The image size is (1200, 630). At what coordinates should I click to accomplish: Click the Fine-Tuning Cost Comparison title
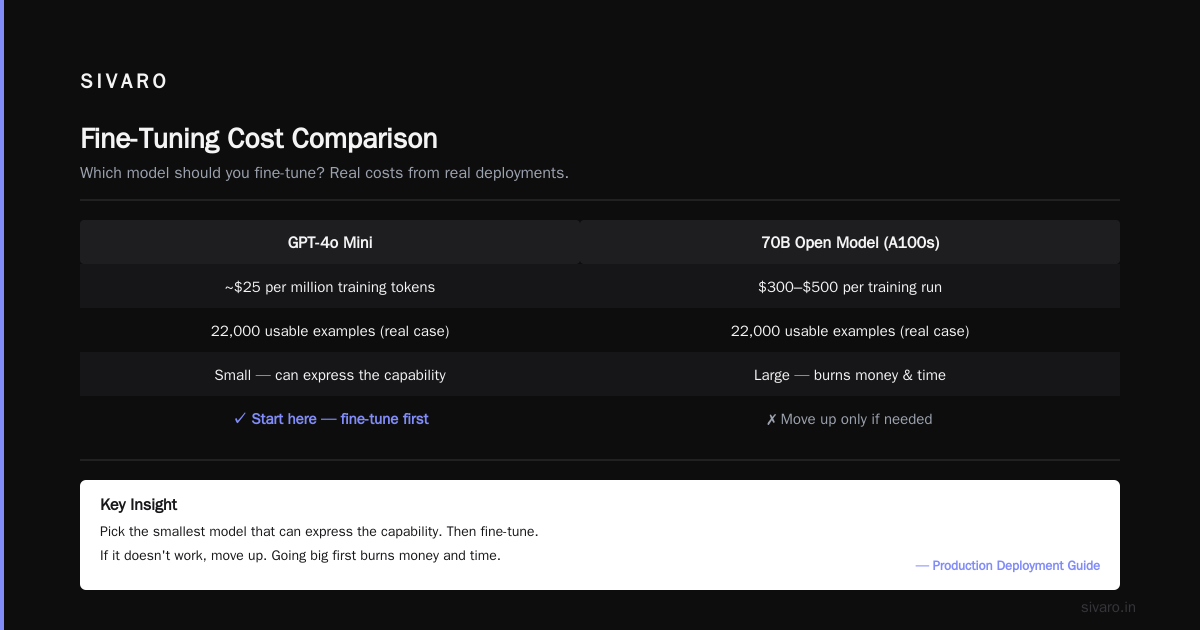[259, 138]
